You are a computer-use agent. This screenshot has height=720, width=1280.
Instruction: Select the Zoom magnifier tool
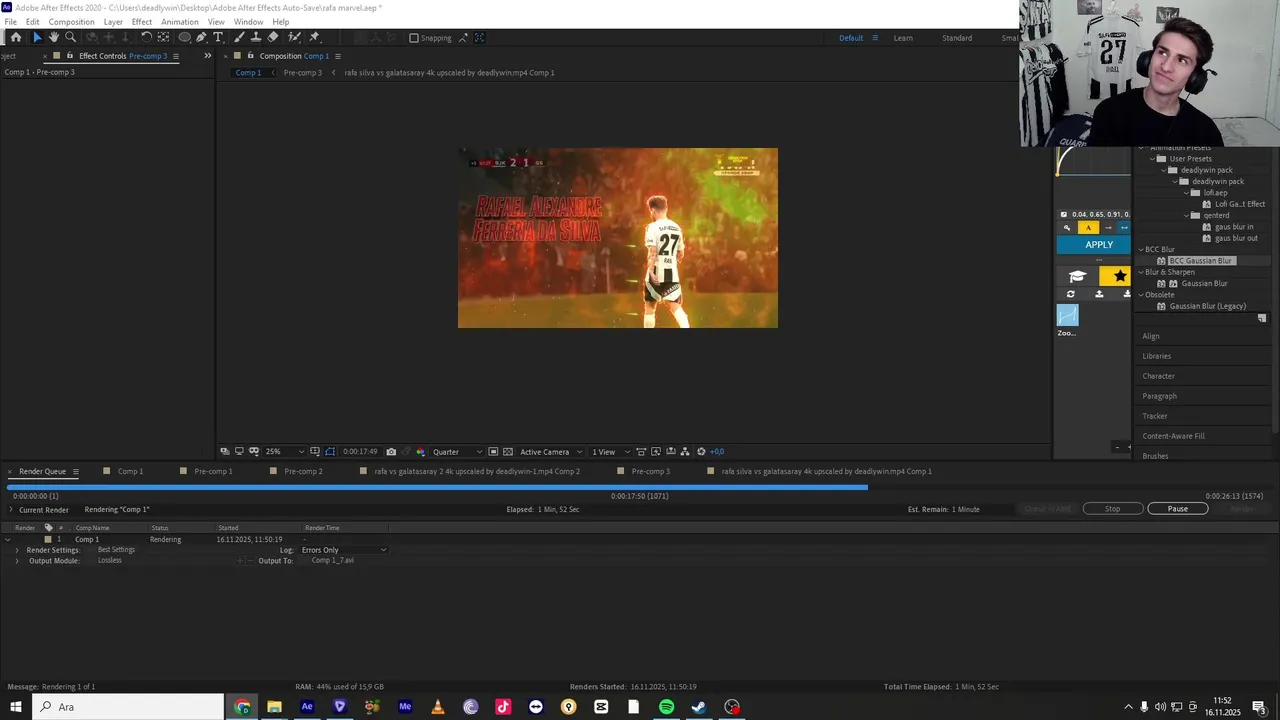(70, 38)
